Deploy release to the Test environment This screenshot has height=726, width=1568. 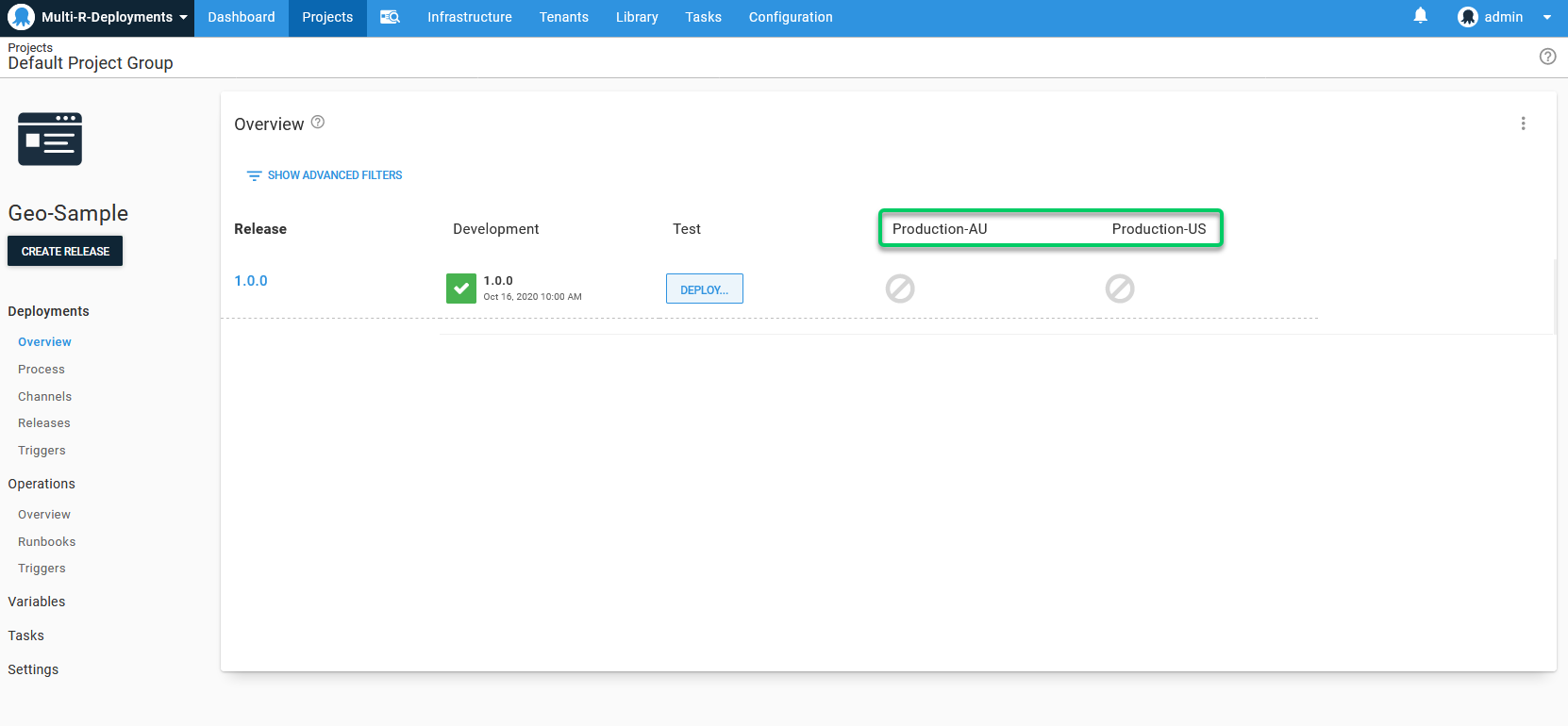[704, 289]
